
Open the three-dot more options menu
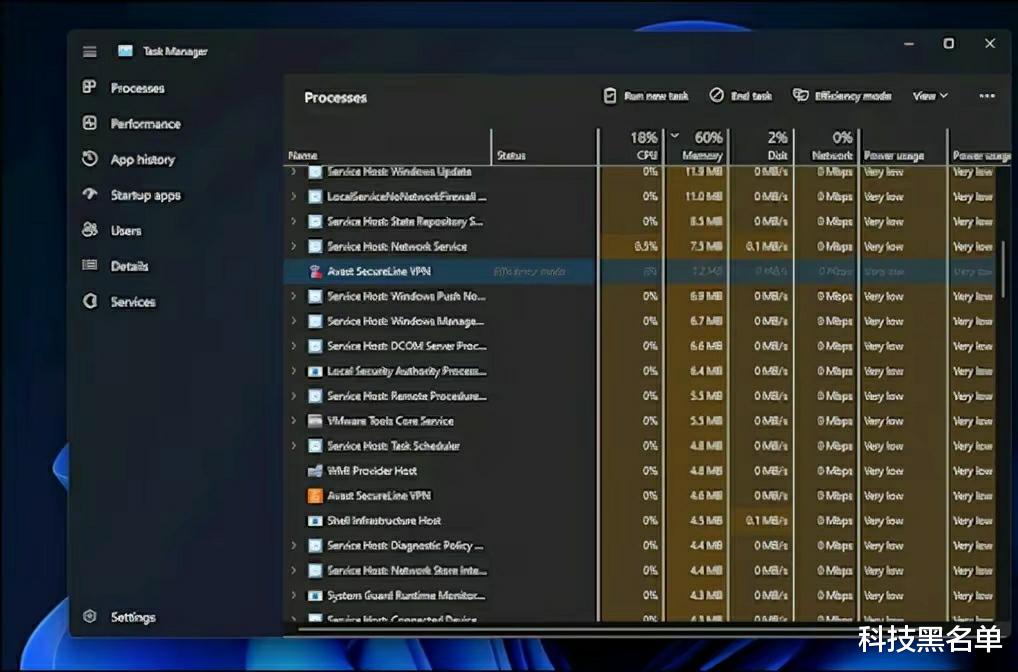(x=987, y=96)
